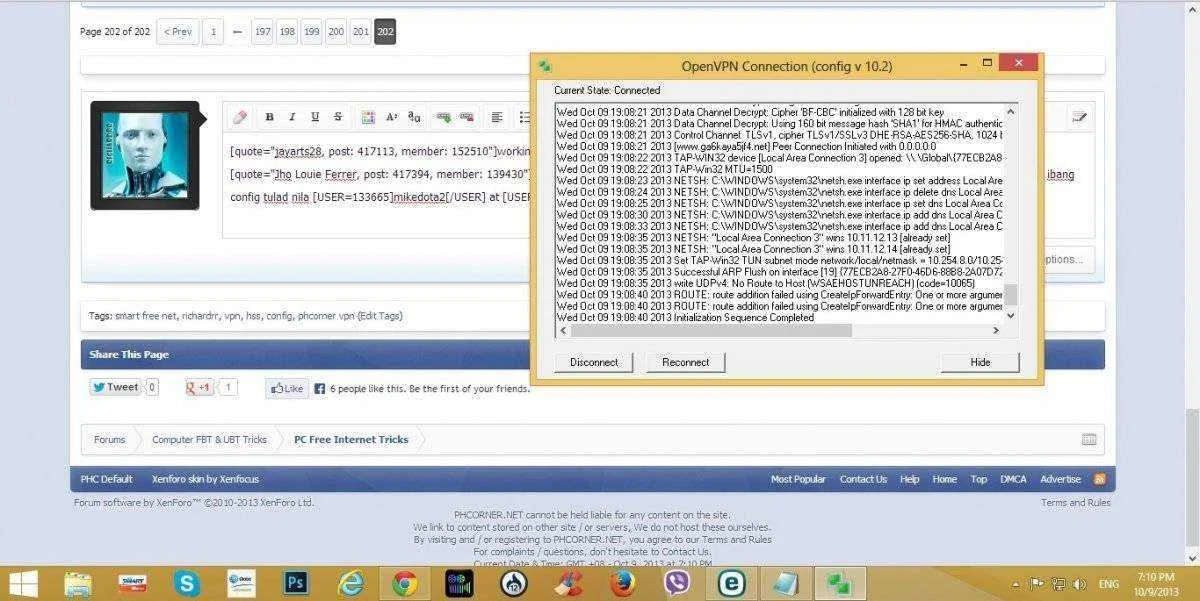Click the unlink icon in editor
This screenshot has width=1200, height=601.
(x=466, y=117)
